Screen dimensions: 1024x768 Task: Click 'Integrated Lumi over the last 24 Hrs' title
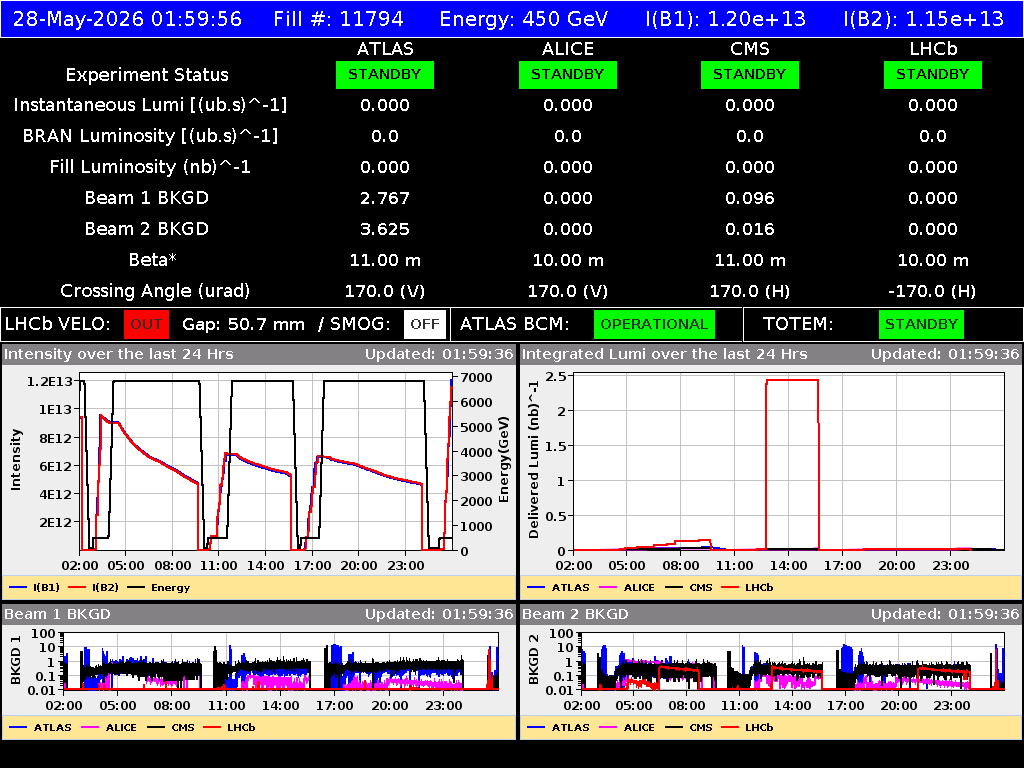[664, 355]
